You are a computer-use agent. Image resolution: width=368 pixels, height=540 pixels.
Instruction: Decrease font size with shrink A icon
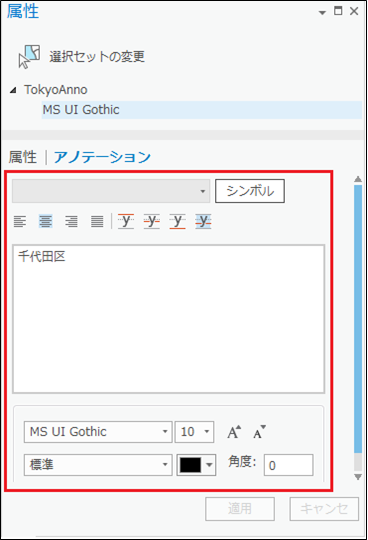click(x=259, y=432)
